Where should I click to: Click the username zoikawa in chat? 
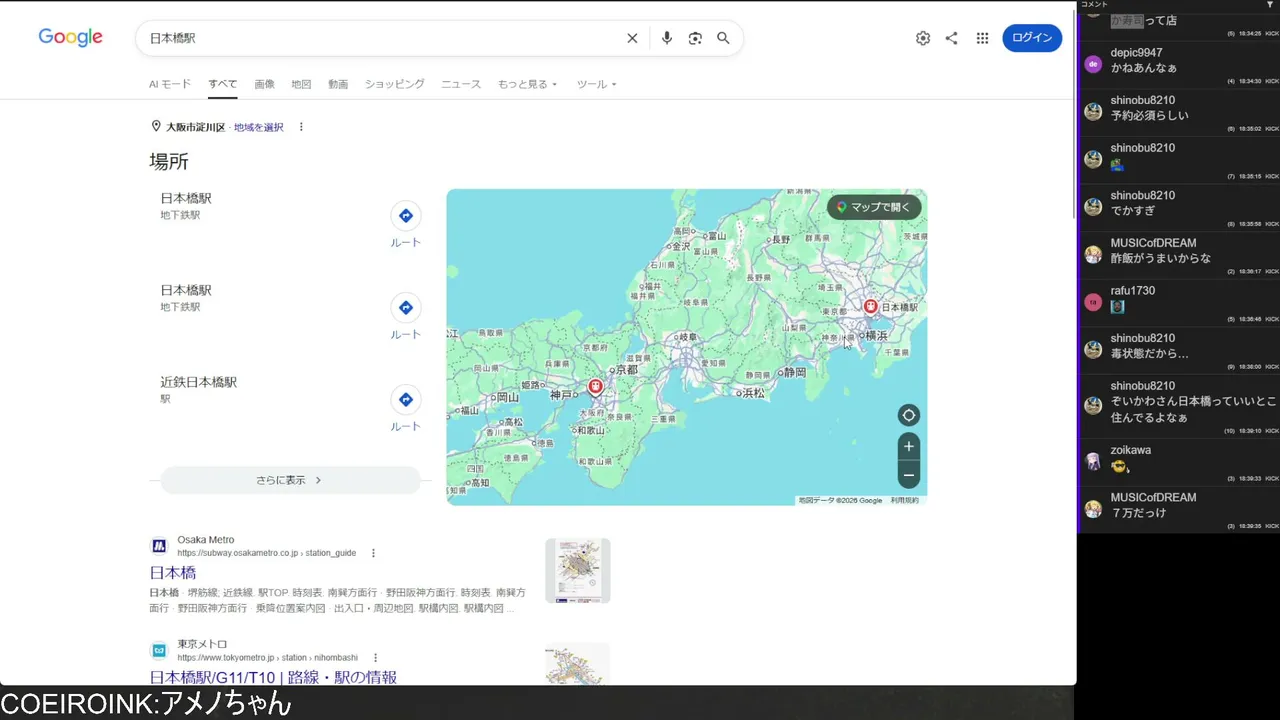pyautogui.click(x=1131, y=450)
